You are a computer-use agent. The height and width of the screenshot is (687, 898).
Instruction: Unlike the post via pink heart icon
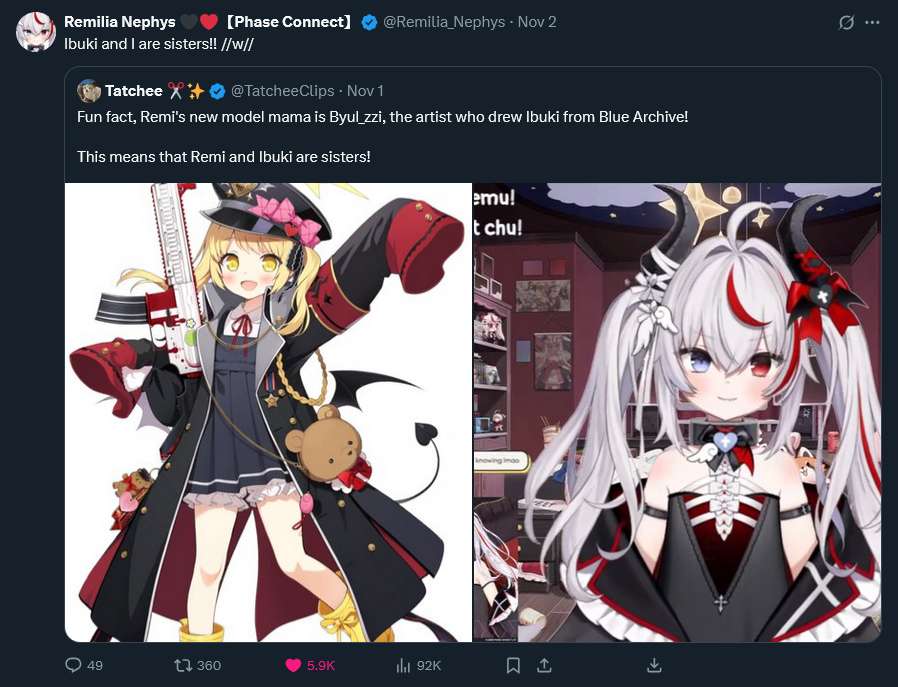(x=293, y=665)
